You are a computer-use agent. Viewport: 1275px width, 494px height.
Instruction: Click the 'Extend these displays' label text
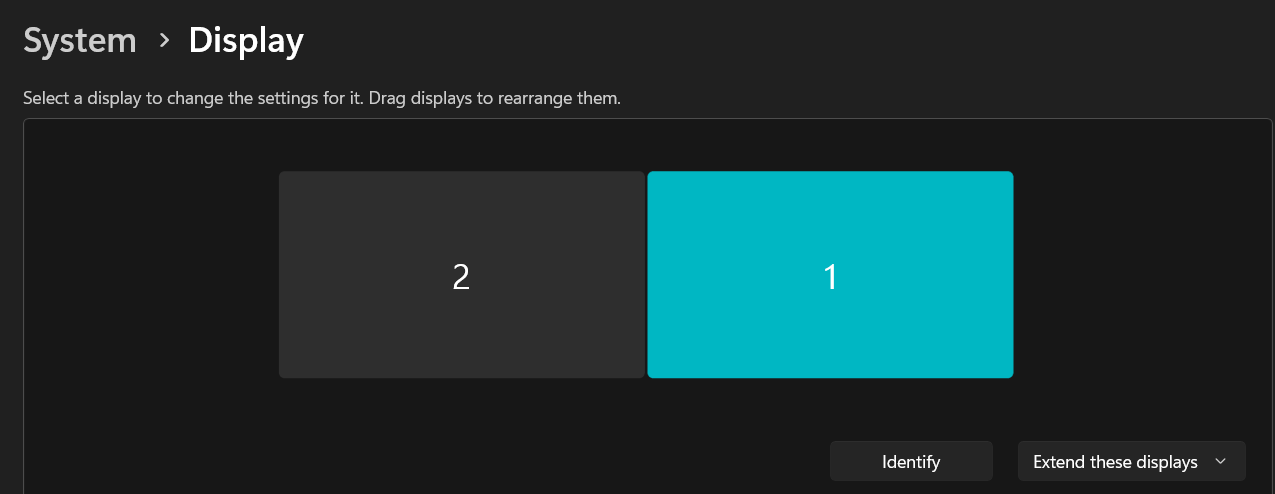click(1115, 462)
